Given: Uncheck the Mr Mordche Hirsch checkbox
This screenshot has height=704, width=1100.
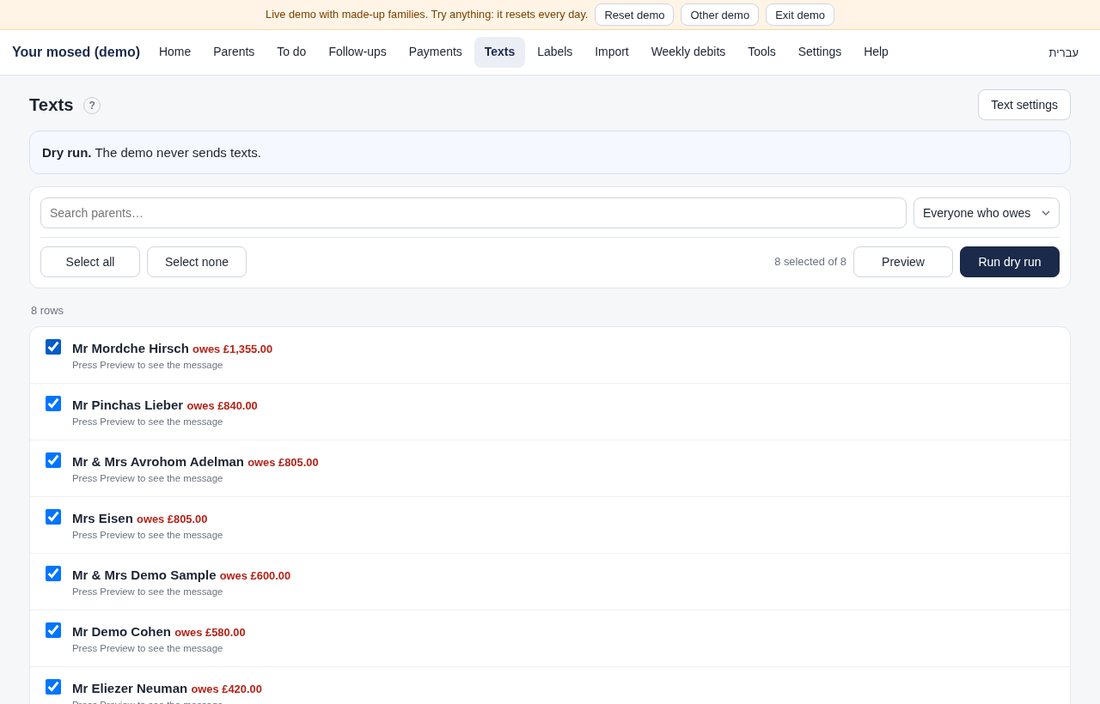Looking at the screenshot, I should tap(53, 347).
